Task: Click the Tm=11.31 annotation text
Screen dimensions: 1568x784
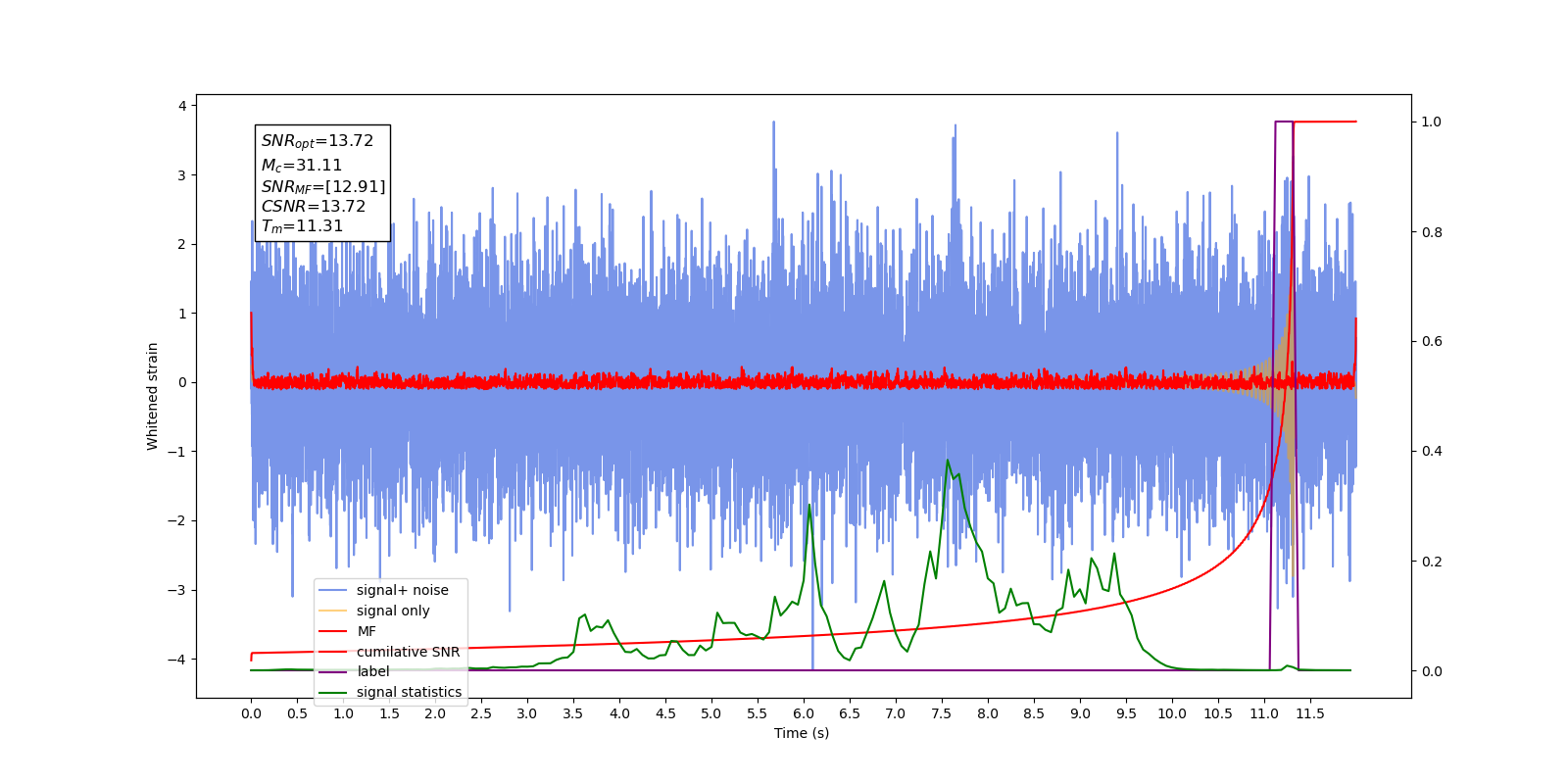Action: coord(302,226)
